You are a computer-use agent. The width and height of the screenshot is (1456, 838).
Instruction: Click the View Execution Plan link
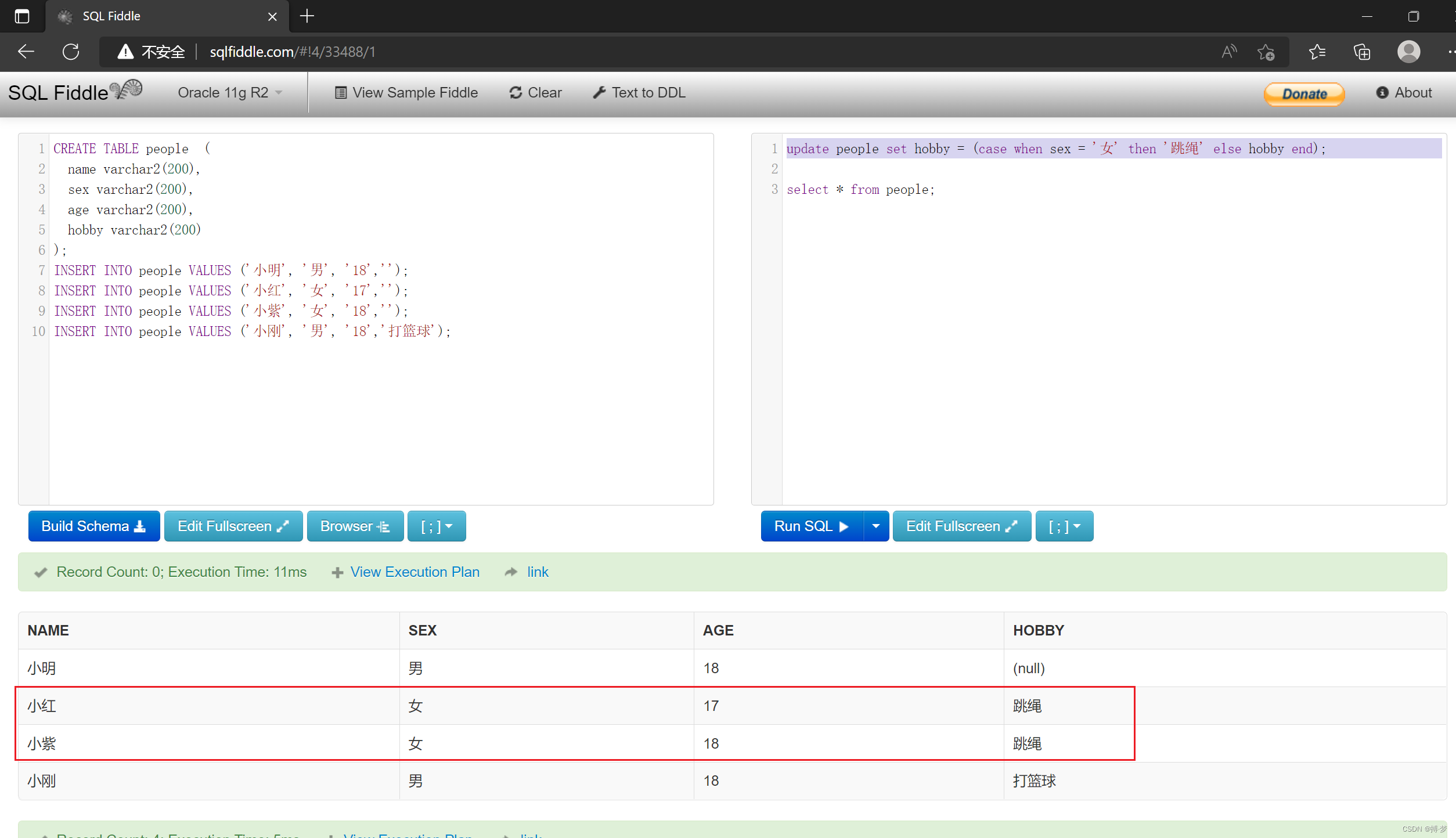coord(414,571)
